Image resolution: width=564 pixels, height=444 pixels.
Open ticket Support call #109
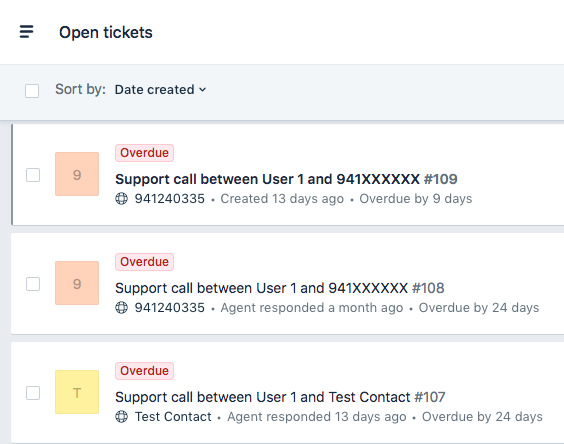pos(286,179)
